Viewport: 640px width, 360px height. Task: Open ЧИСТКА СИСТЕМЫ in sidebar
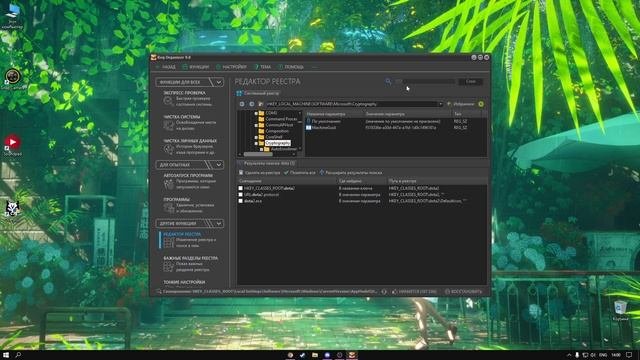(x=190, y=122)
